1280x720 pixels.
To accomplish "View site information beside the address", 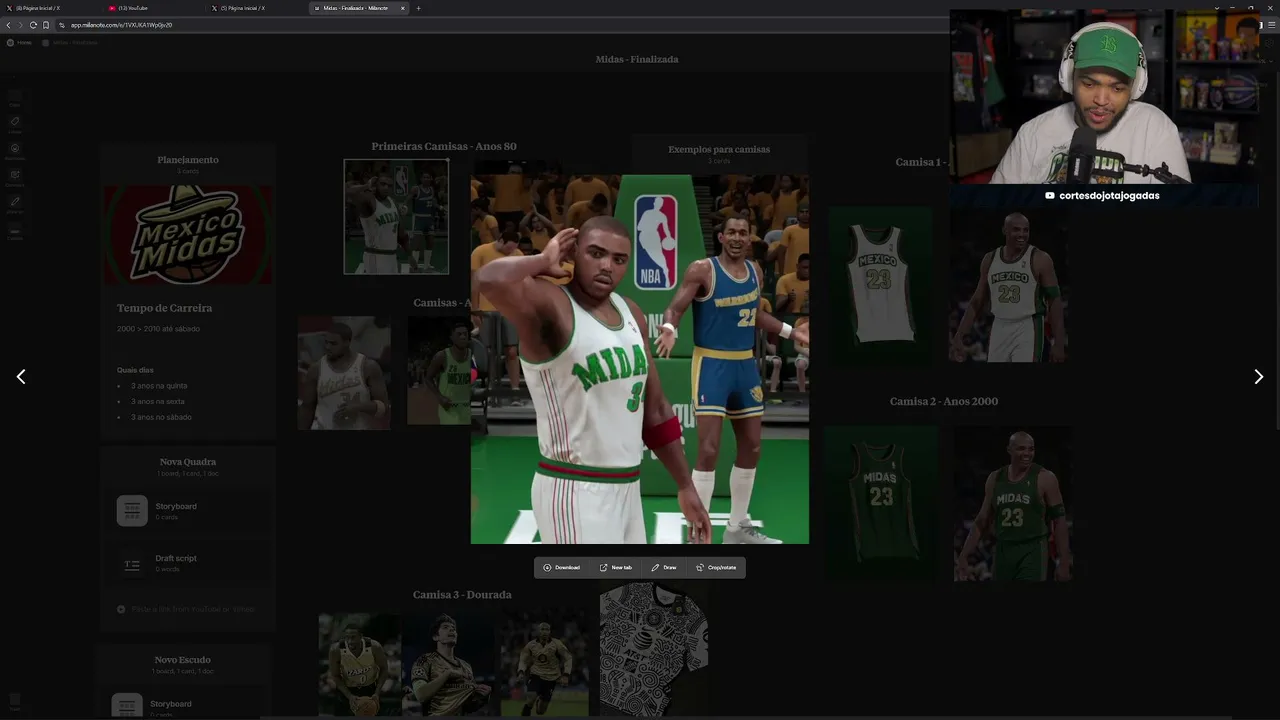I will pos(62,25).
